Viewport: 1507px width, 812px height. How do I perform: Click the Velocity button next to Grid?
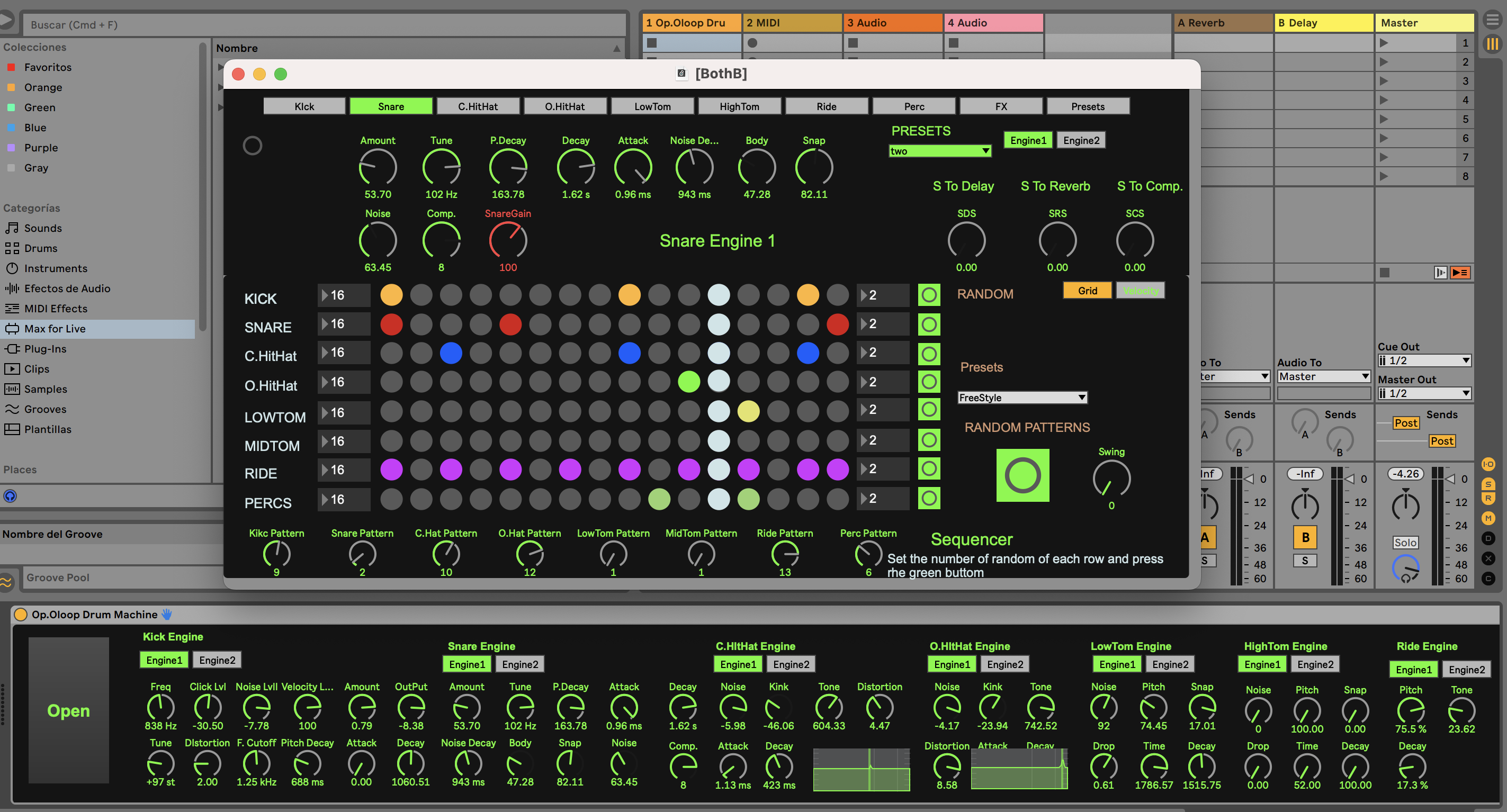pyautogui.click(x=1140, y=291)
